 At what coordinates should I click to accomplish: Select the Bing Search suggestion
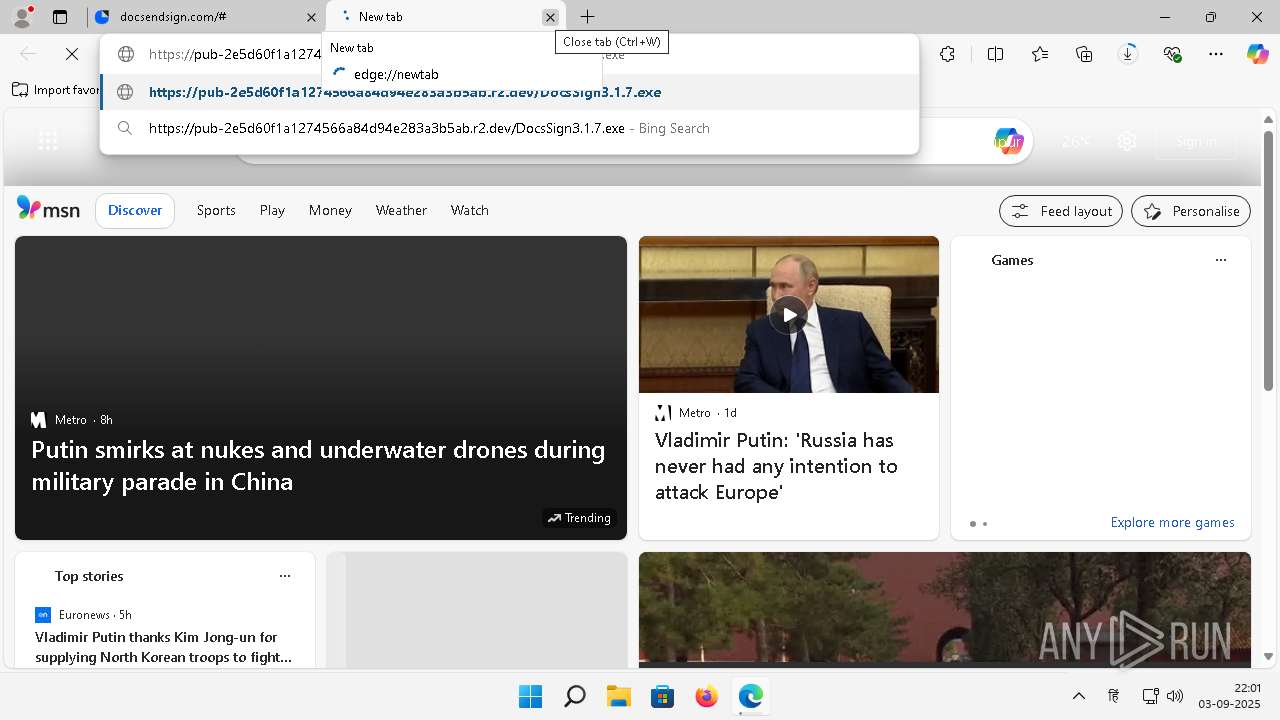[x=509, y=128]
